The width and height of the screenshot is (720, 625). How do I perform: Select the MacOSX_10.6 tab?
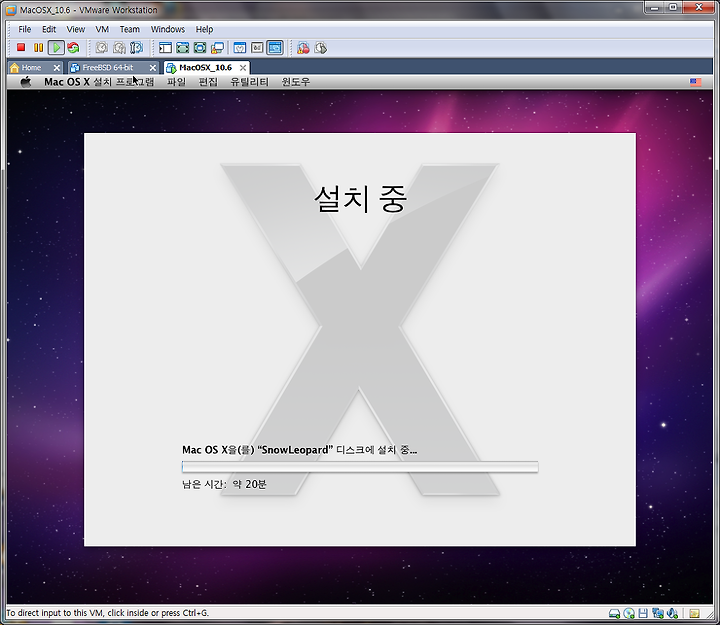(205, 68)
